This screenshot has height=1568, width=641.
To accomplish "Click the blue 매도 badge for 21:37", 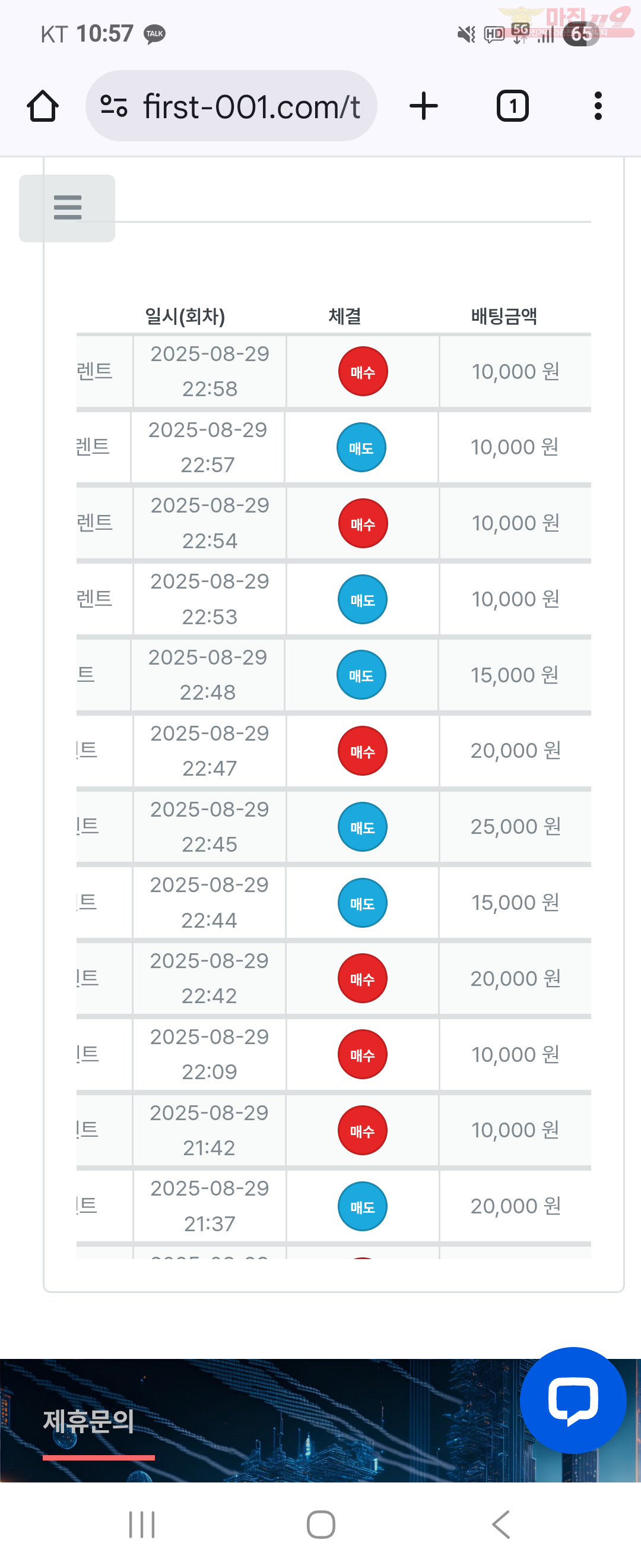I will click(x=363, y=1206).
